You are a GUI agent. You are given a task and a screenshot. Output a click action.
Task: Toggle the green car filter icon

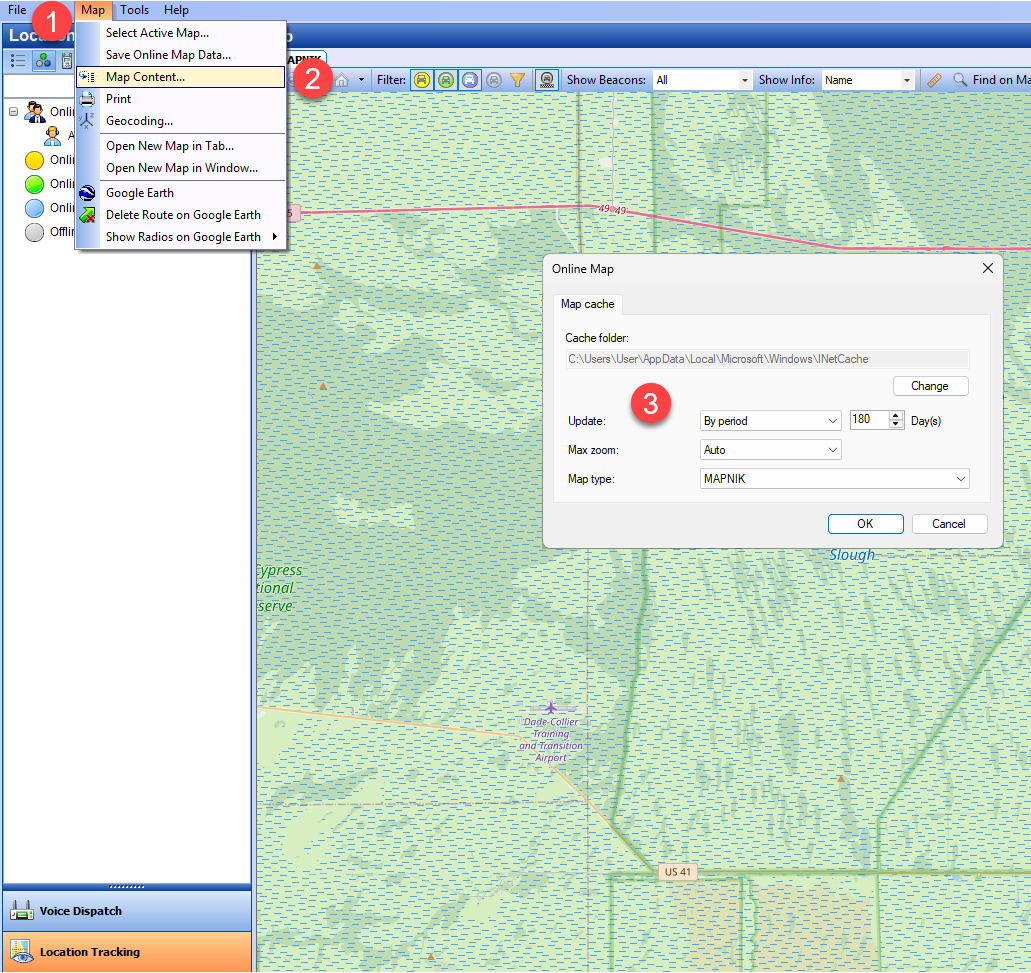pos(446,80)
